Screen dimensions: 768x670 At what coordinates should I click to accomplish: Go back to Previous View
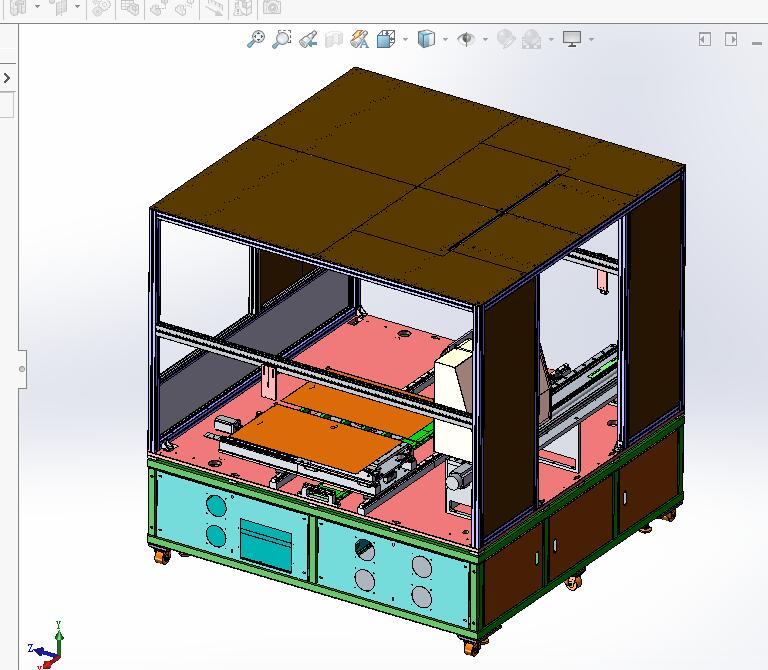308,39
